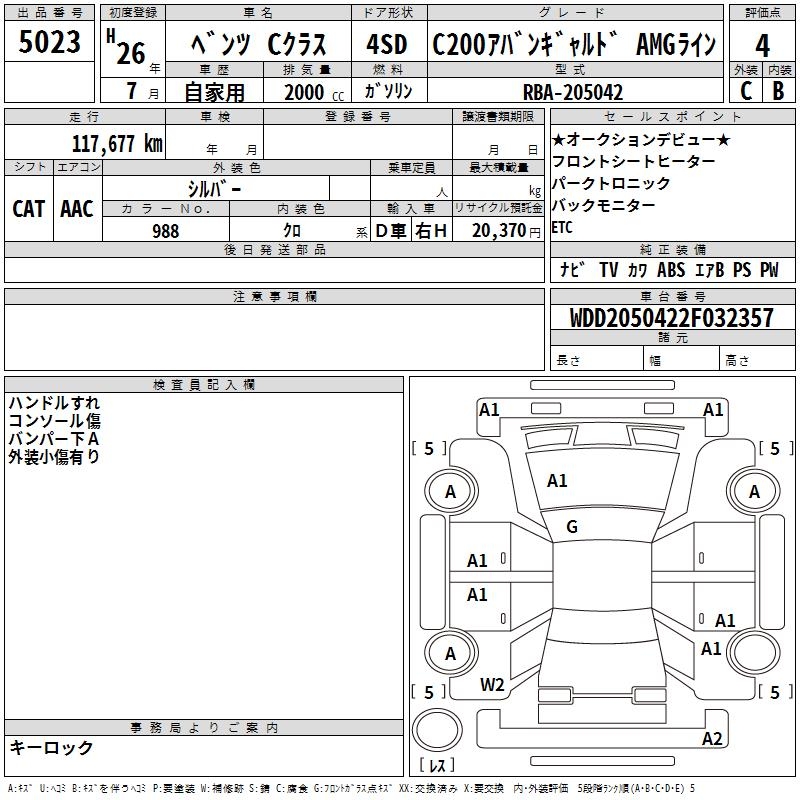Select the A1 mark on the hood
The width and height of the screenshot is (800, 800).
click(557, 481)
